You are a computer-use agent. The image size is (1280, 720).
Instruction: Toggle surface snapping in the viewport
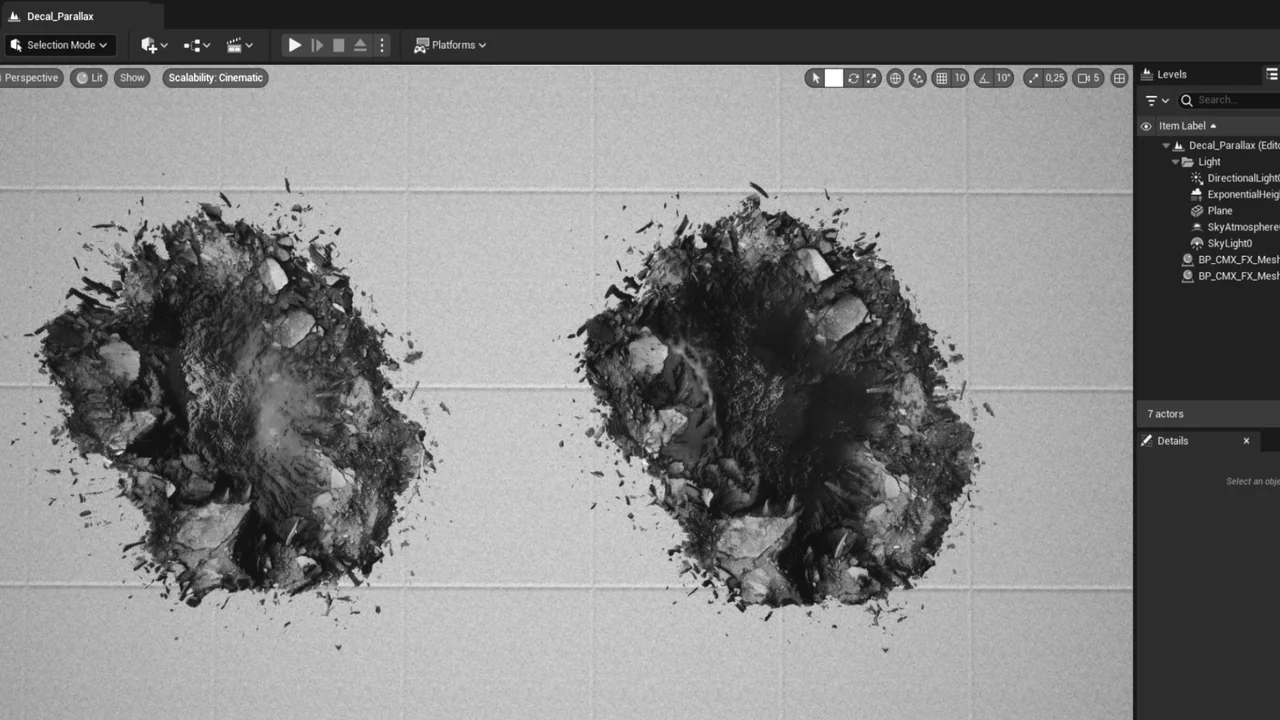917,77
